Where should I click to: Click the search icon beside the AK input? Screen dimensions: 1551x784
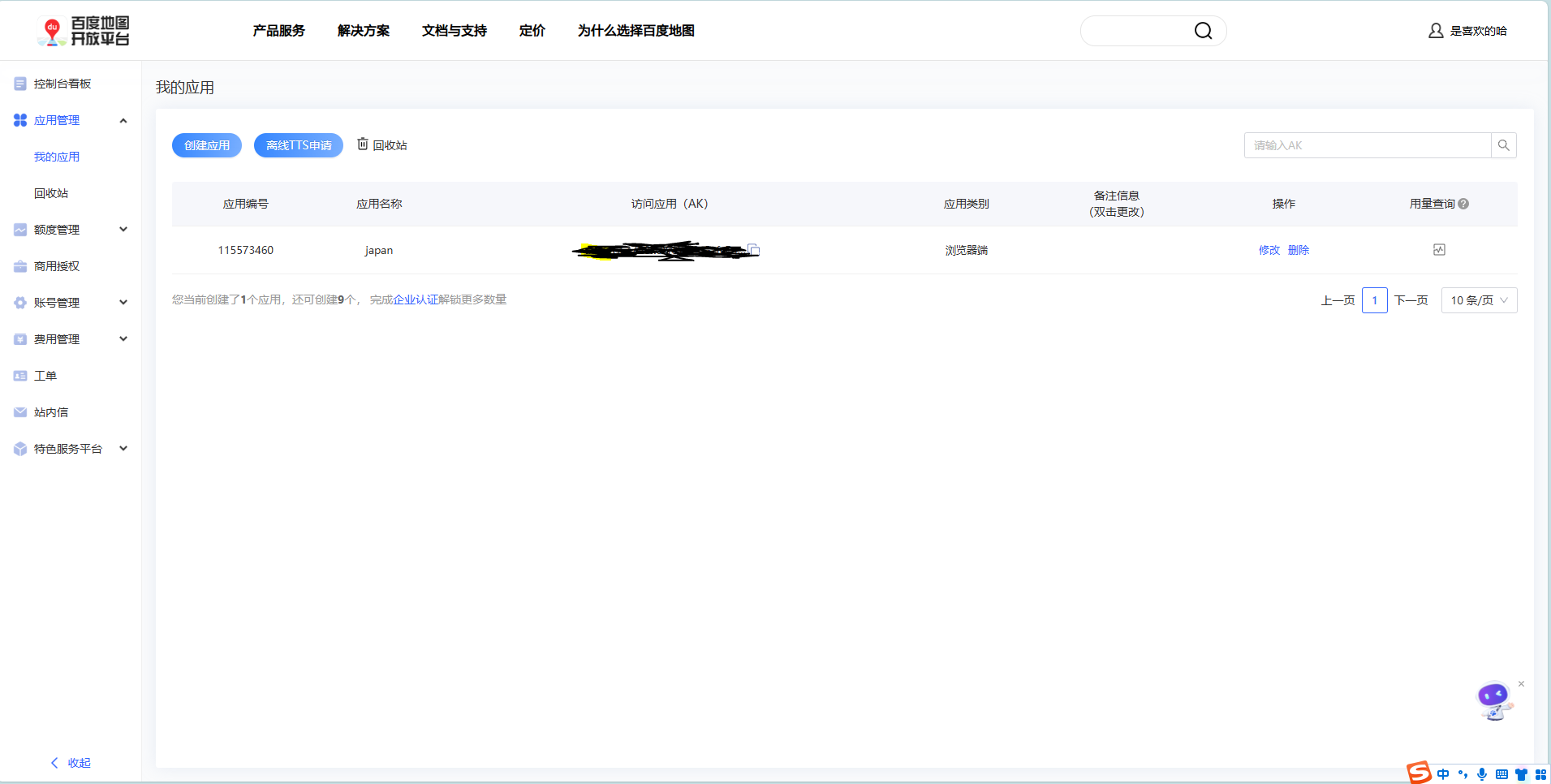coord(1504,145)
